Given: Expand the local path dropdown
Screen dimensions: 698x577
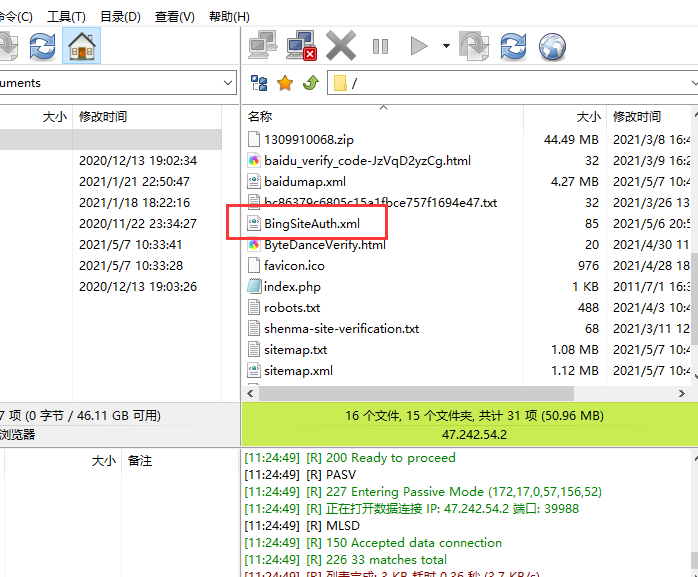Looking at the screenshot, I should click(228, 83).
